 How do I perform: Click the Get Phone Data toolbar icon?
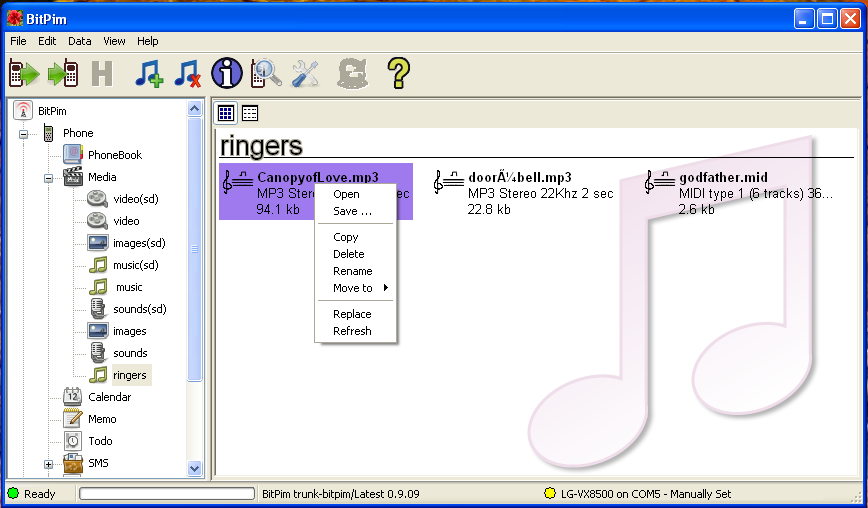pyautogui.click(x=24, y=73)
